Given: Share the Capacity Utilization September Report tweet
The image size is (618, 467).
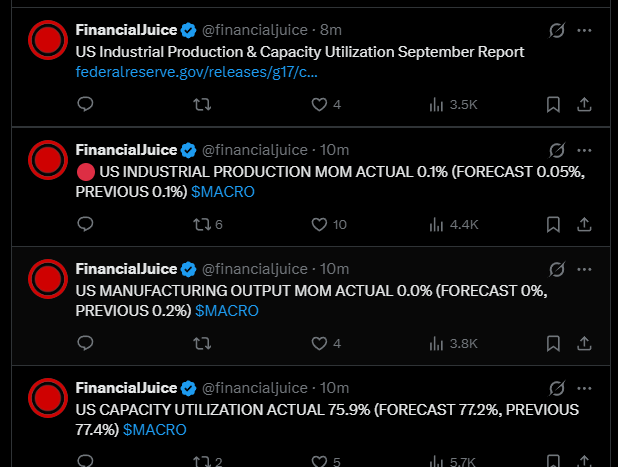Looking at the screenshot, I should pyautogui.click(x=586, y=104).
